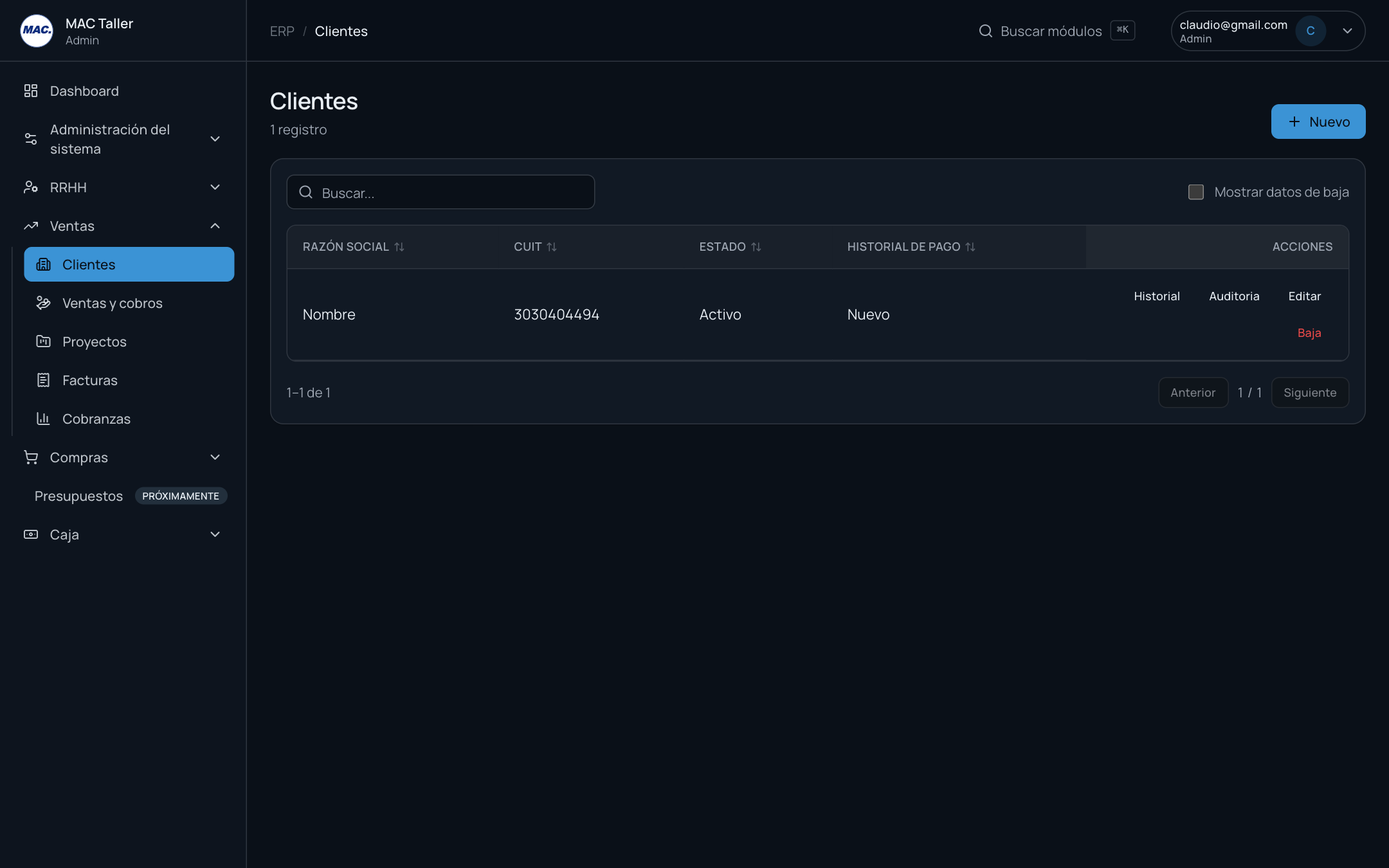1389x868 pixels.
Task: Click the 'Nombre' cell
Action: pos(329,314)
